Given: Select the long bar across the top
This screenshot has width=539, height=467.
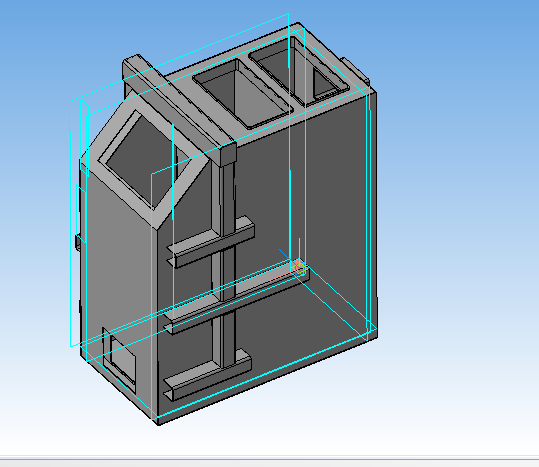Looking at the screenshot, I should [179, 108].
